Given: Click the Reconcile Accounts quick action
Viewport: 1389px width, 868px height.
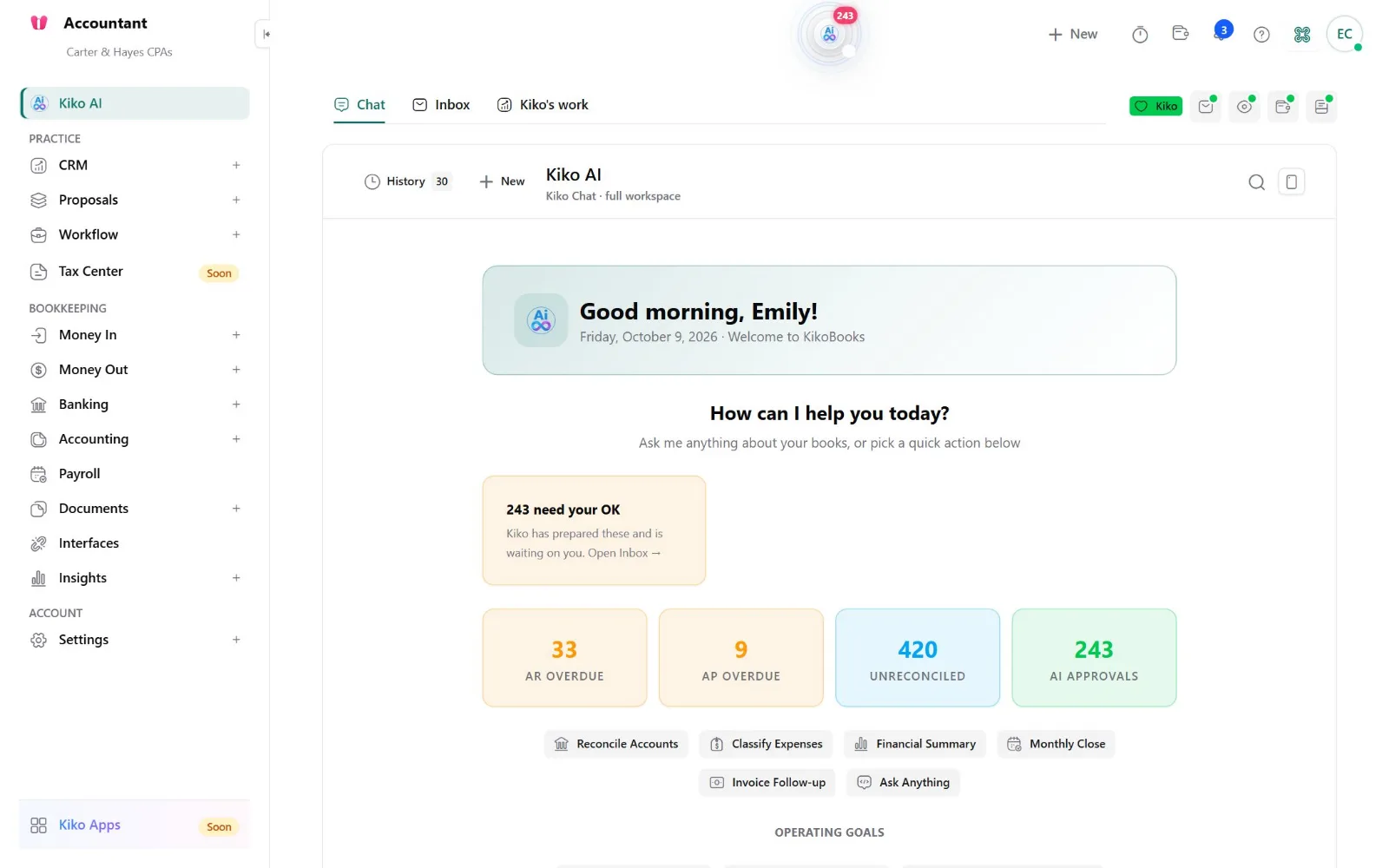Looking at the screenshot, I should tap(616, 744).
